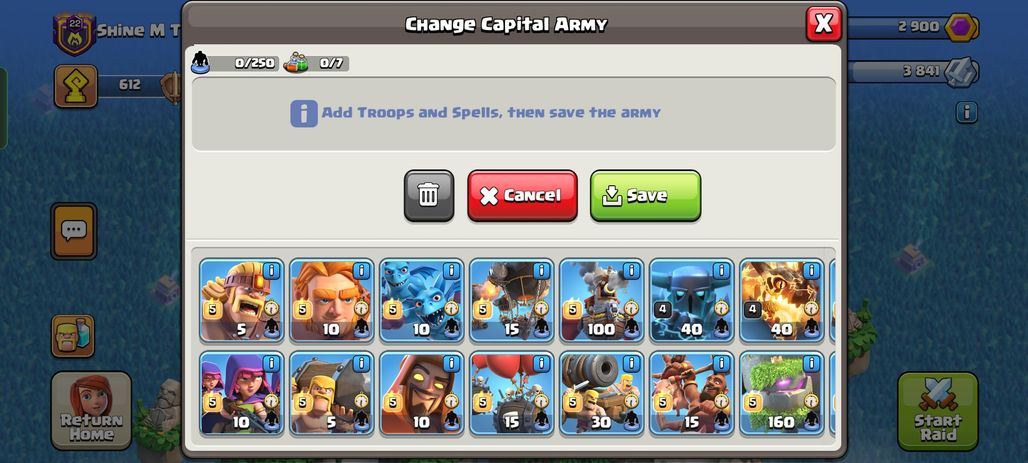Add Super Dragon costing 100 housing
1028x463 pixels.
pyautogui.click(x=602, y=300)
